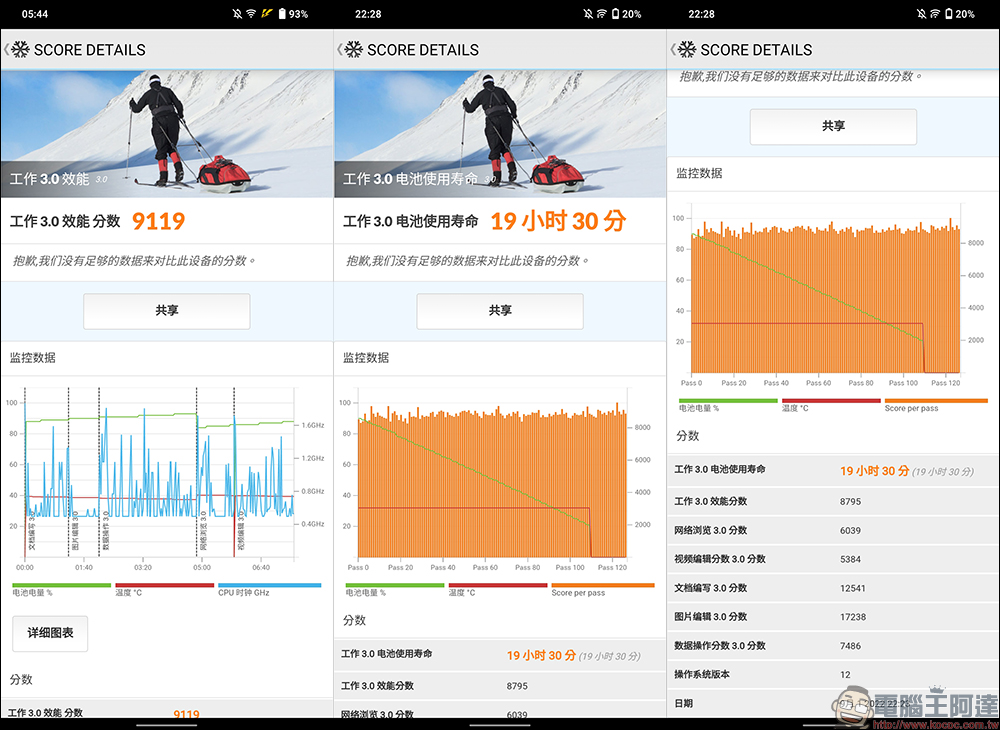Tap the 工作 3.0 效能 skier banner image
The height and width of the screenshot is (730, 1000).
[166, 134]
